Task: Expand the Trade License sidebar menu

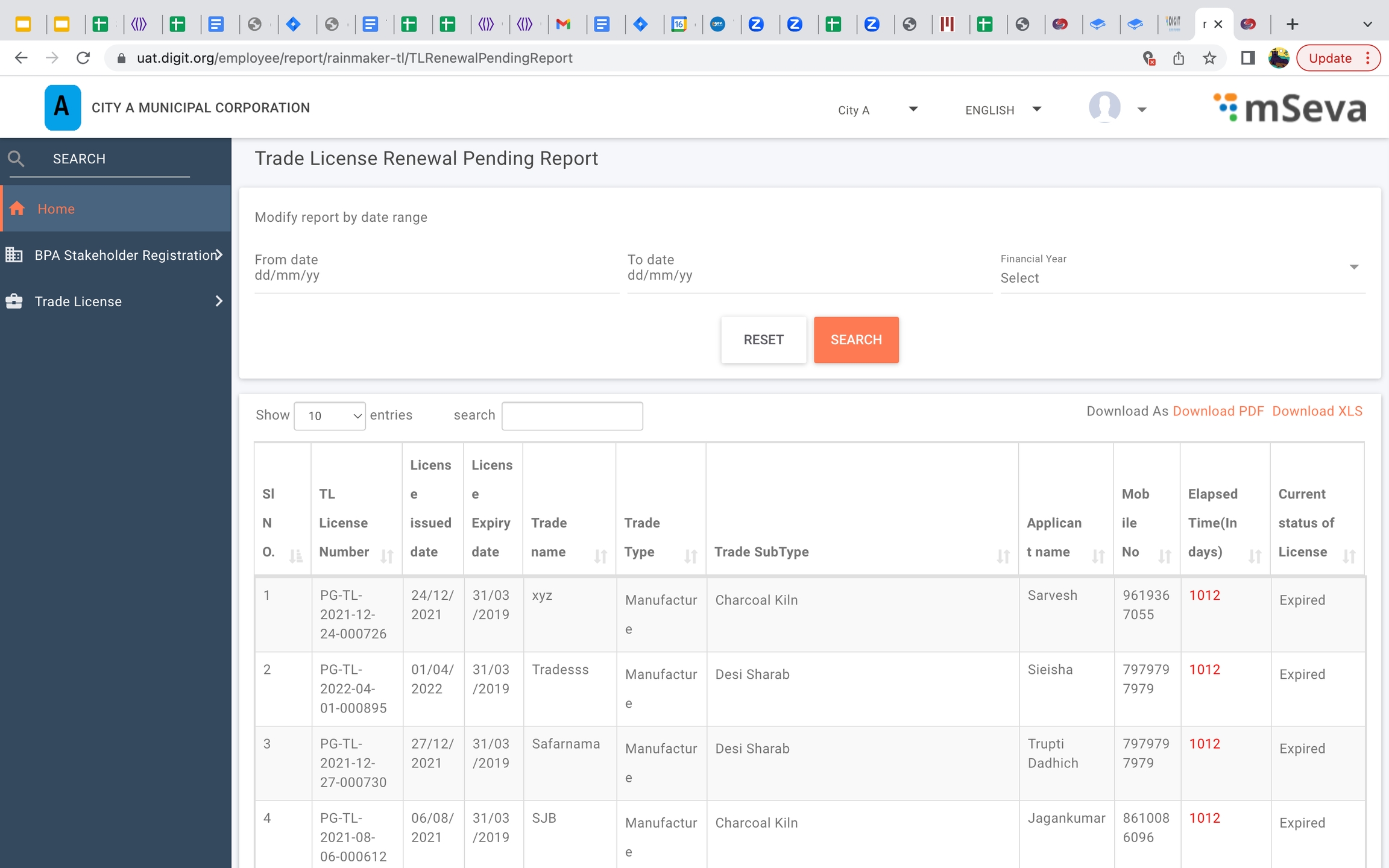Action: [218, 301]
